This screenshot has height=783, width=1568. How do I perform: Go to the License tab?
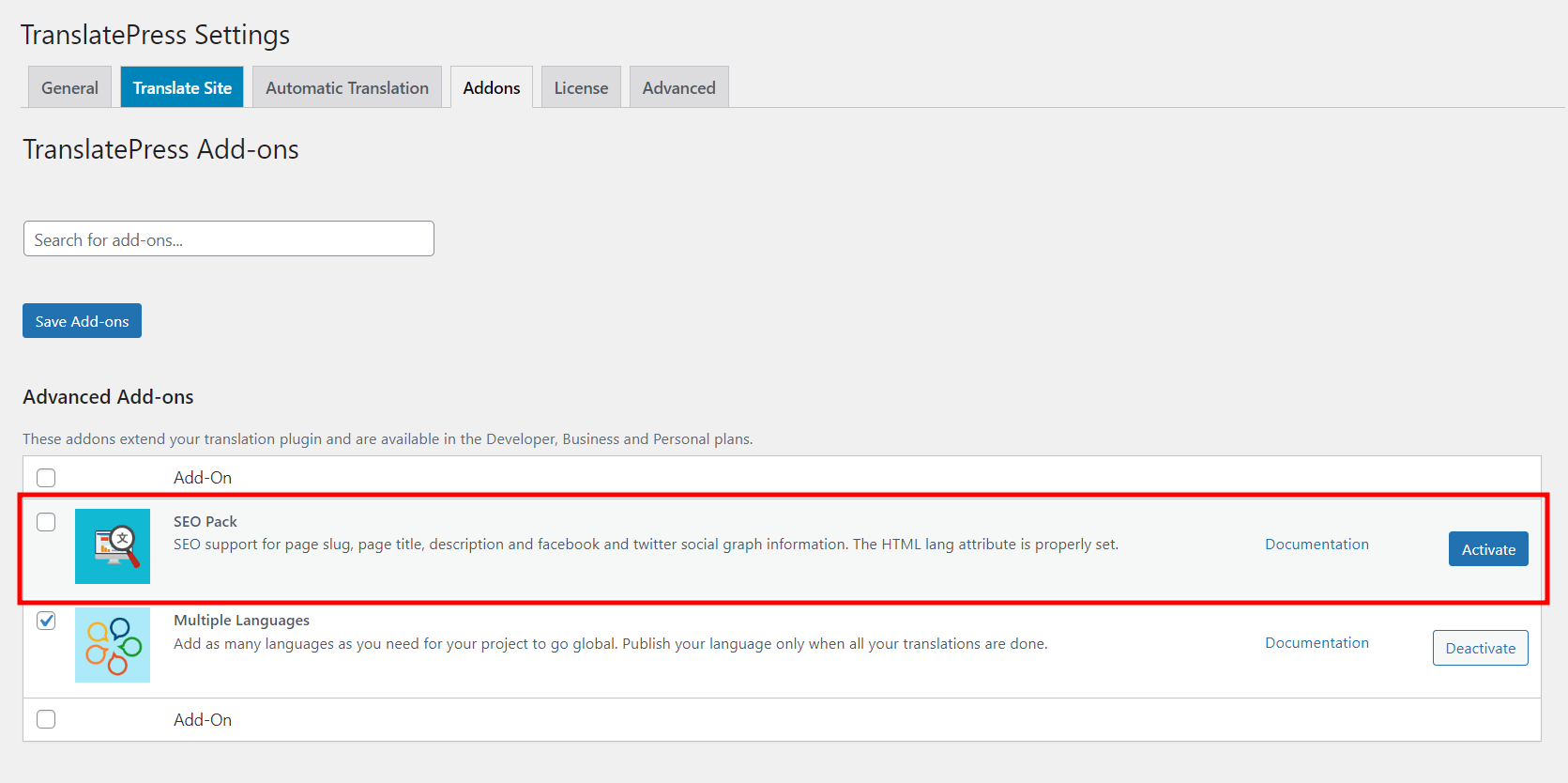coord(581,87)
